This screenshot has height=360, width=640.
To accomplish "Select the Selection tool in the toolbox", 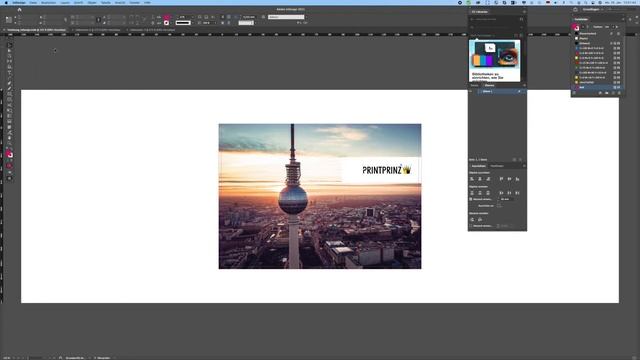I will click(x=10, y=45).
